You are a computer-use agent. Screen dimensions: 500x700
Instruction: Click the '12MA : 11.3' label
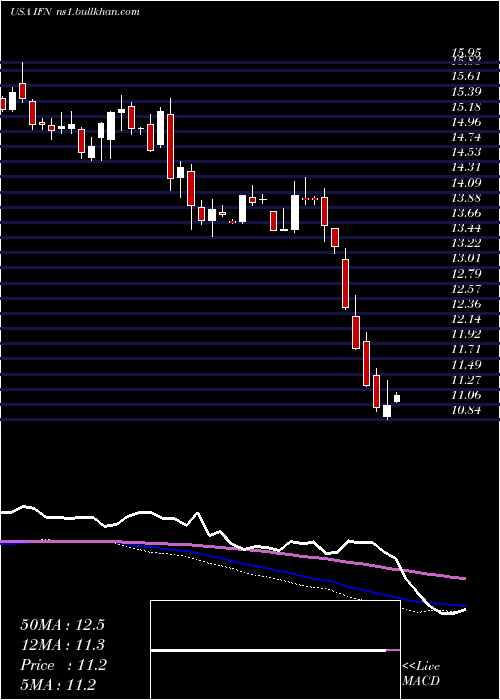pyautogui.click(x=62, y=645)
